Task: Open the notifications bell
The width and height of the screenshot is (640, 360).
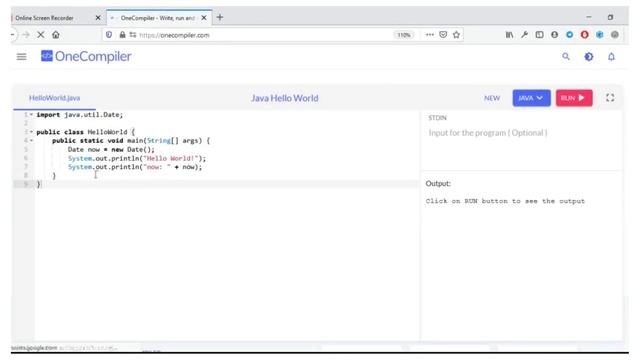Action: coord(611,57)
